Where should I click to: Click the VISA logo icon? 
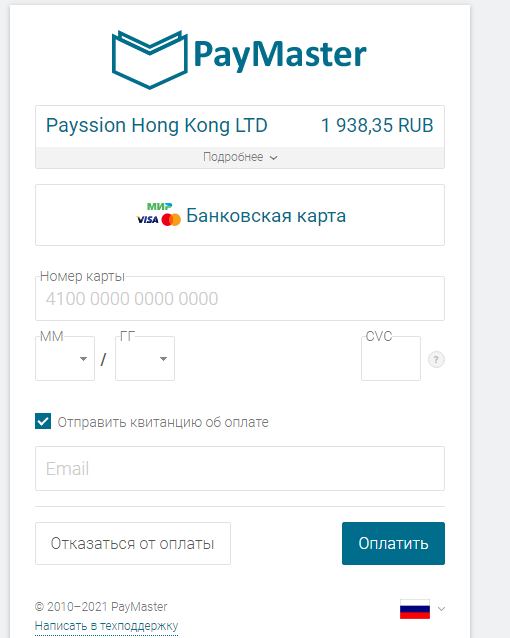tap(148, 220)
